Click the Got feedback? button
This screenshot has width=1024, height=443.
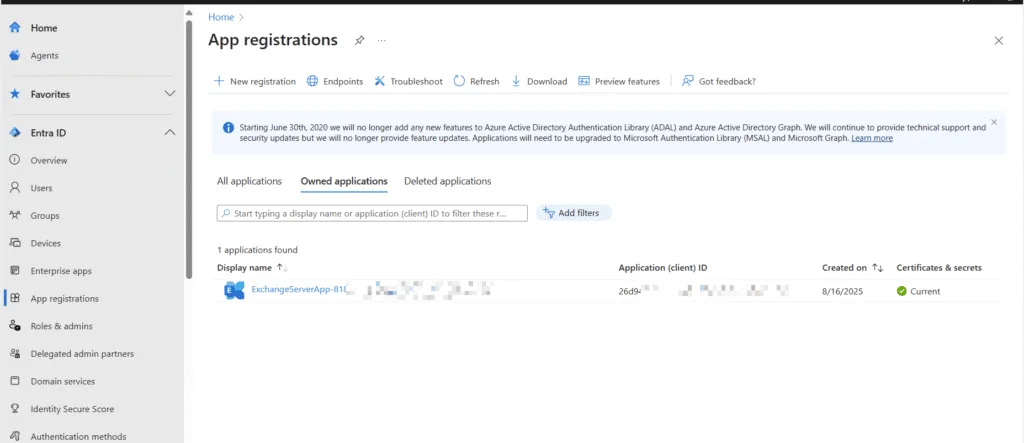point(719,81)
